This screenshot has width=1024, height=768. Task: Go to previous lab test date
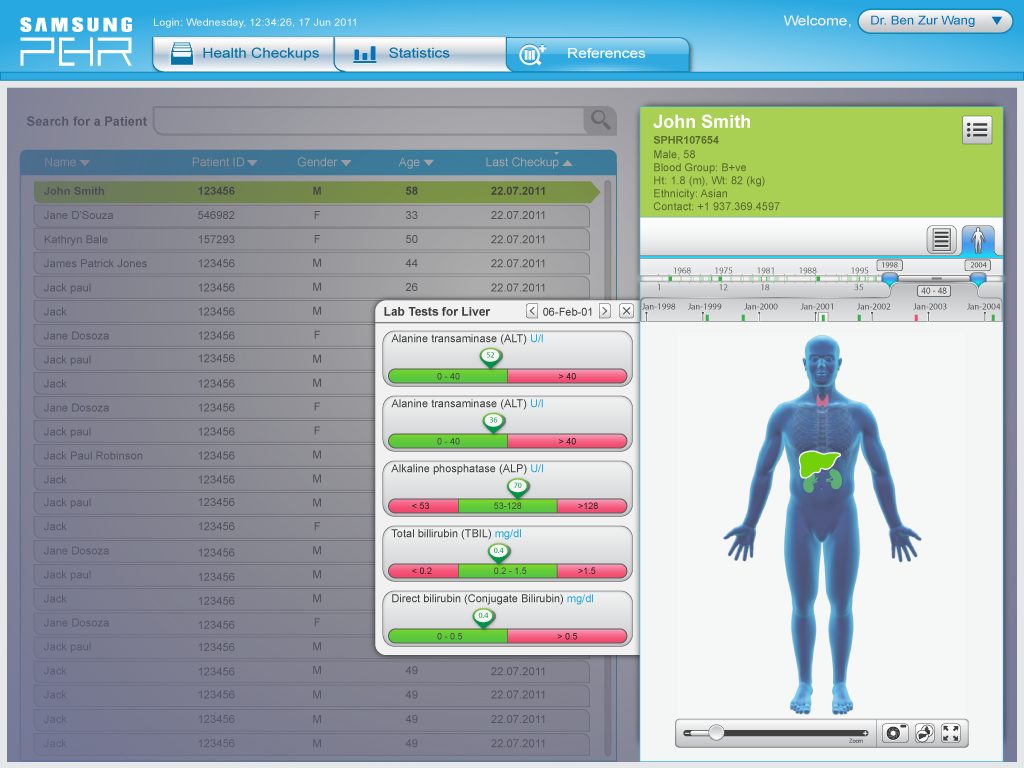click(x=532, y=311)
